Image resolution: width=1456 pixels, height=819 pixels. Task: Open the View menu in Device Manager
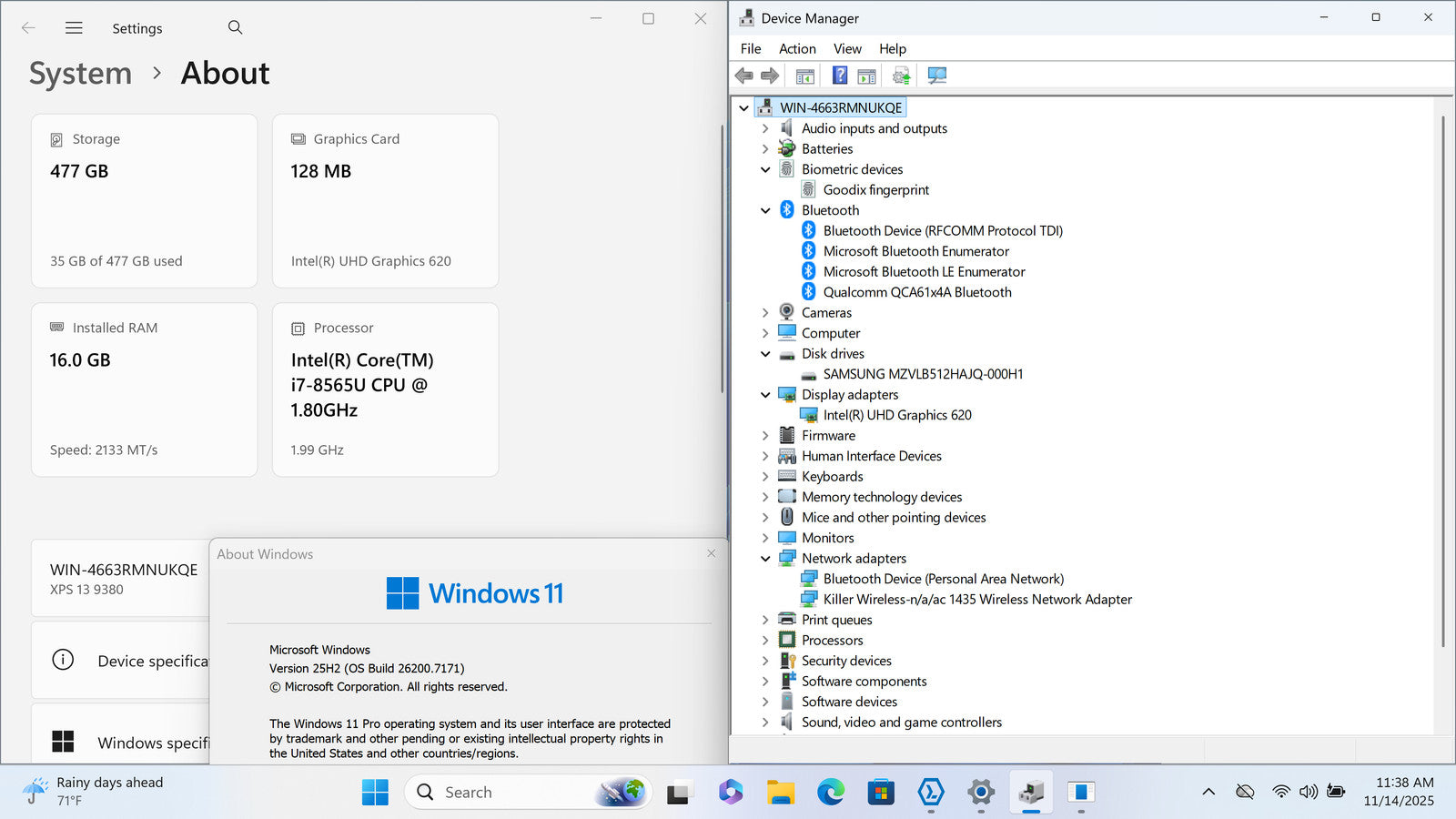click(x=846, y=49)
